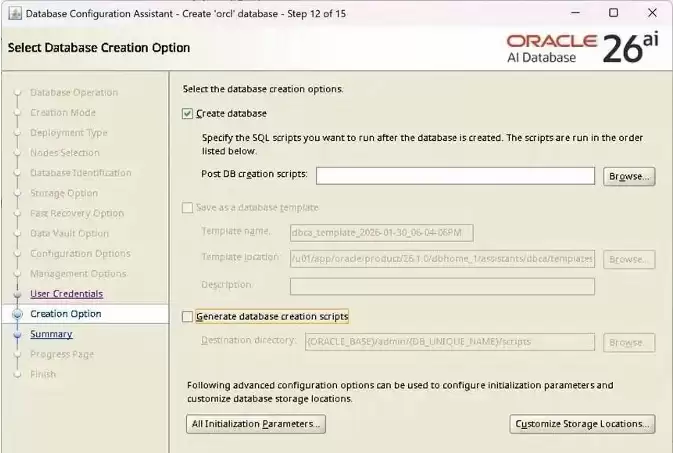Click the Database Identification step

tap(81, 173)
